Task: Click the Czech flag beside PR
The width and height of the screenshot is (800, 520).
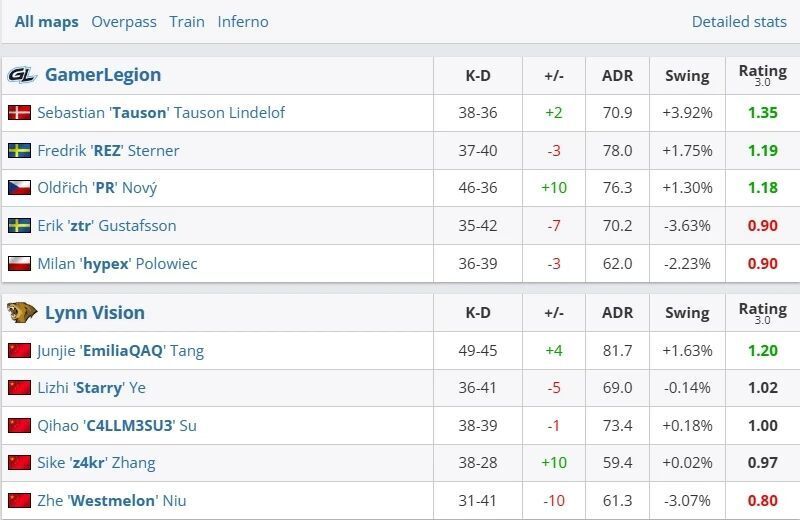Action: point(19,188)
